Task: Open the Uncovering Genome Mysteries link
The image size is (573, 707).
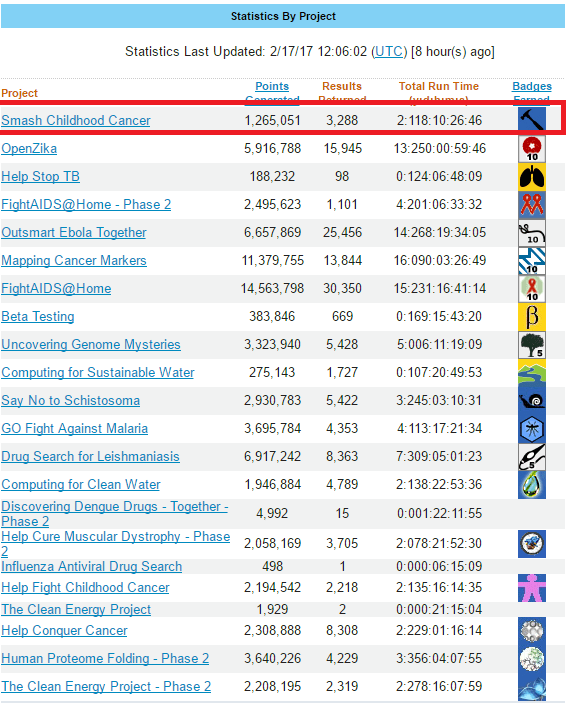Action: tap(91, 344)
